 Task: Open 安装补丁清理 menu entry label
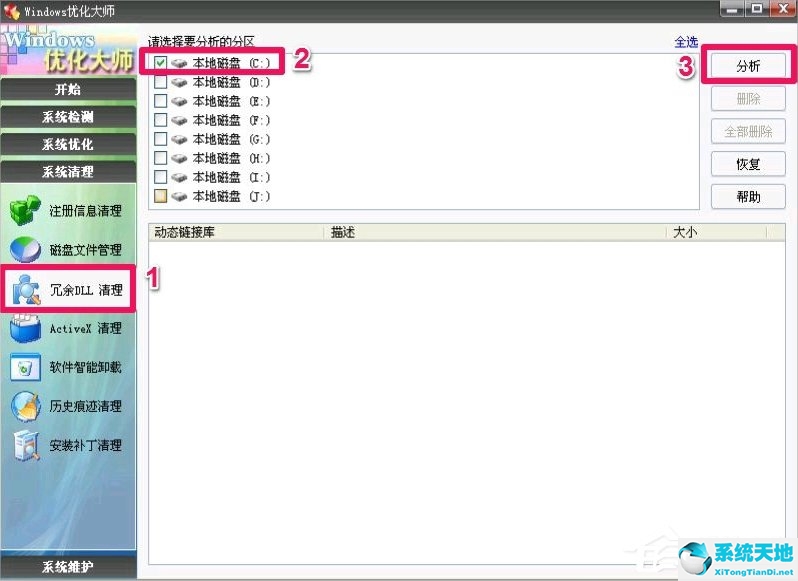pos(86,446)
